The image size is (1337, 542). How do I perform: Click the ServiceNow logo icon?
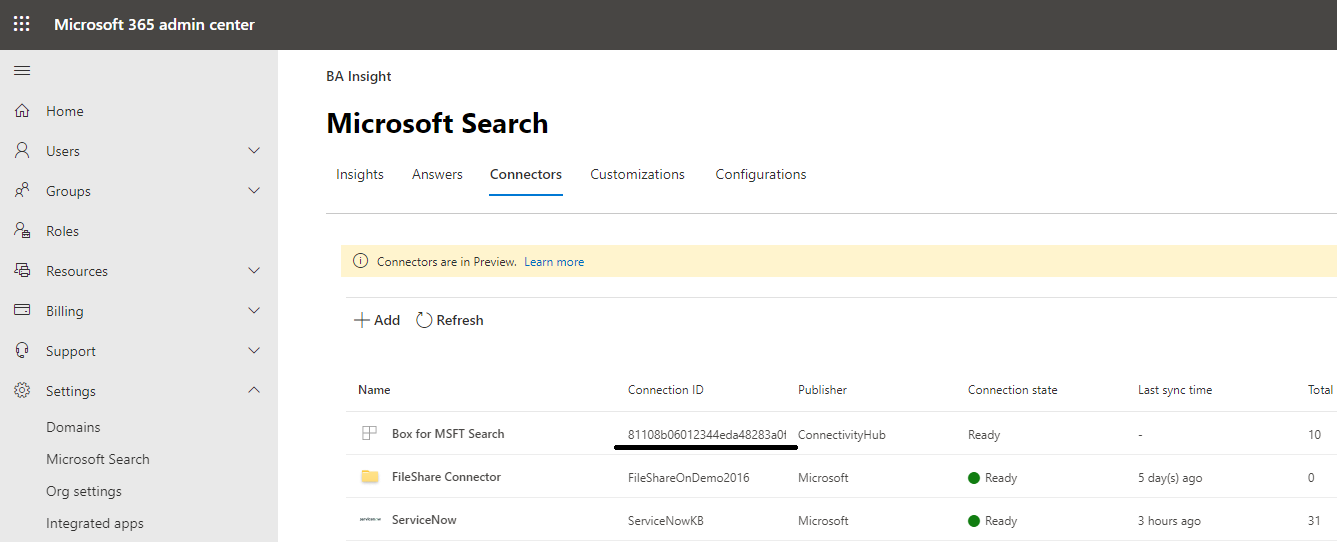[x=370, y=520]
